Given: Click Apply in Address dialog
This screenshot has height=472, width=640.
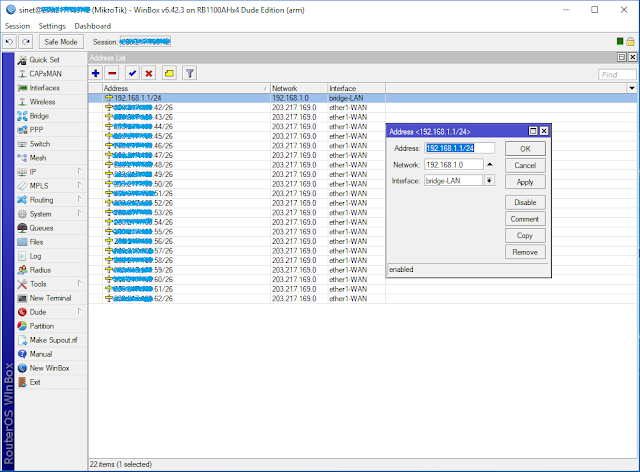Looking at the screenshot, I should 525,182.
